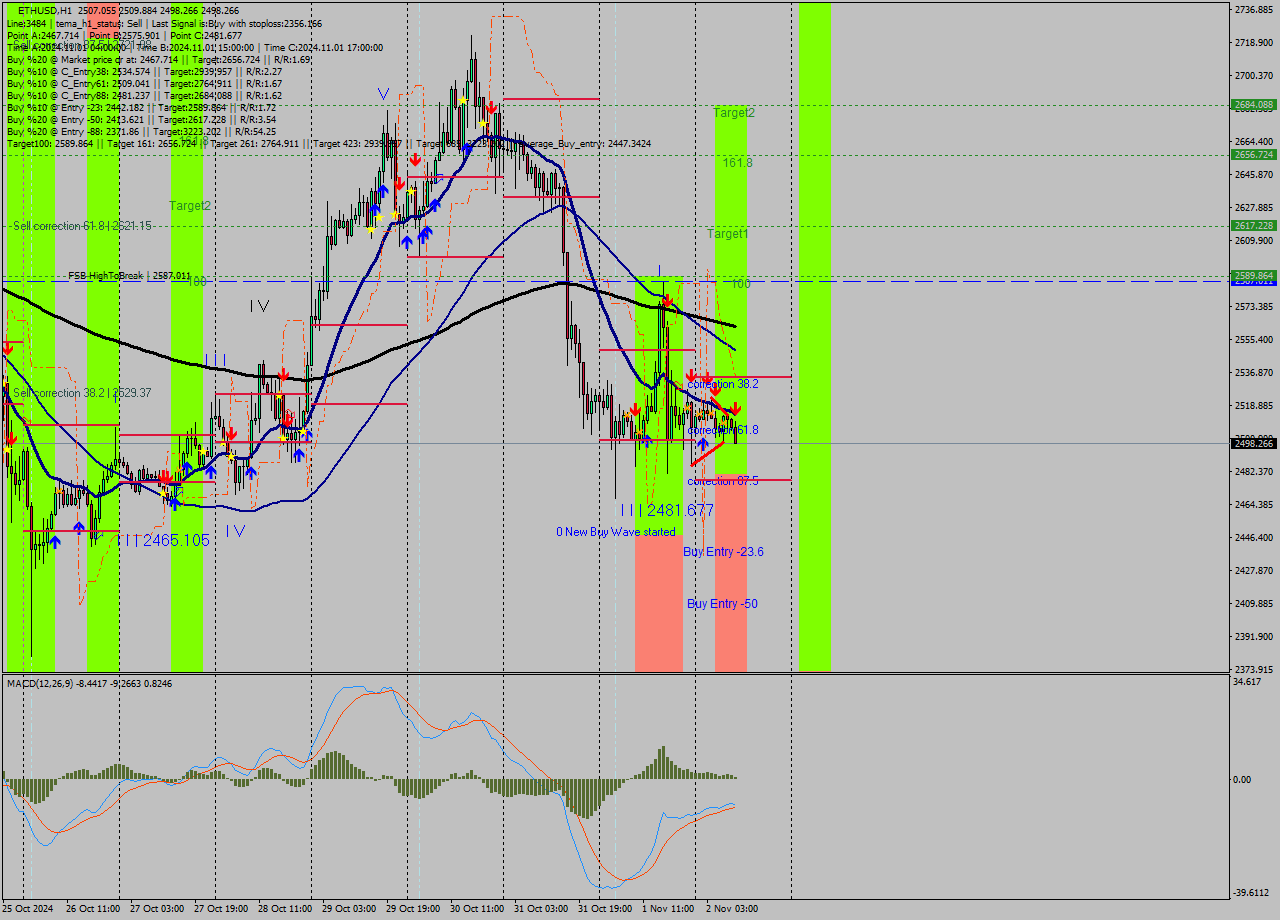This screenshot has height=920, width=1280.
Task: Select the 'correction 38.2' chart label
Action: point(723,384)
